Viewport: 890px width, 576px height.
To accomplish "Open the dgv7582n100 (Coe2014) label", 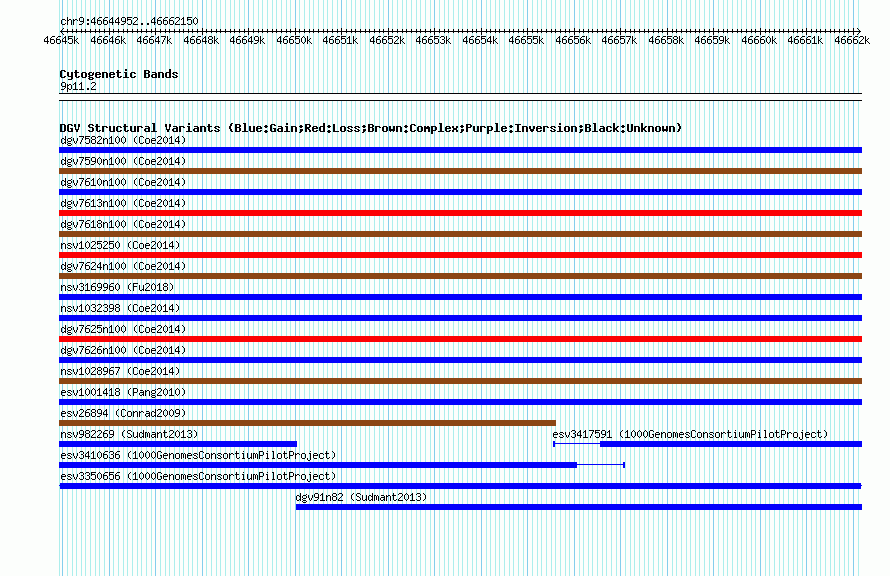I will (x=123, y=140).
